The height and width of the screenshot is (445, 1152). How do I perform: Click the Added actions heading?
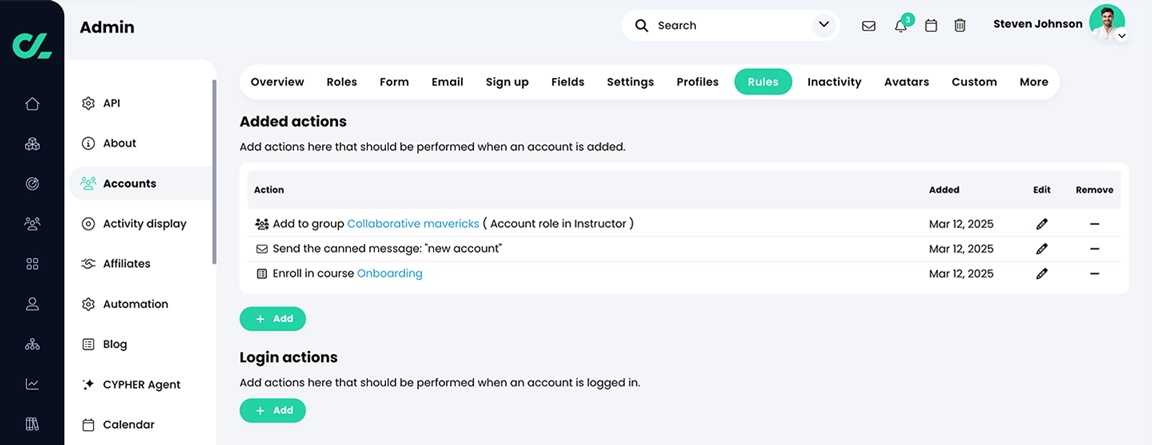[292, 122]
